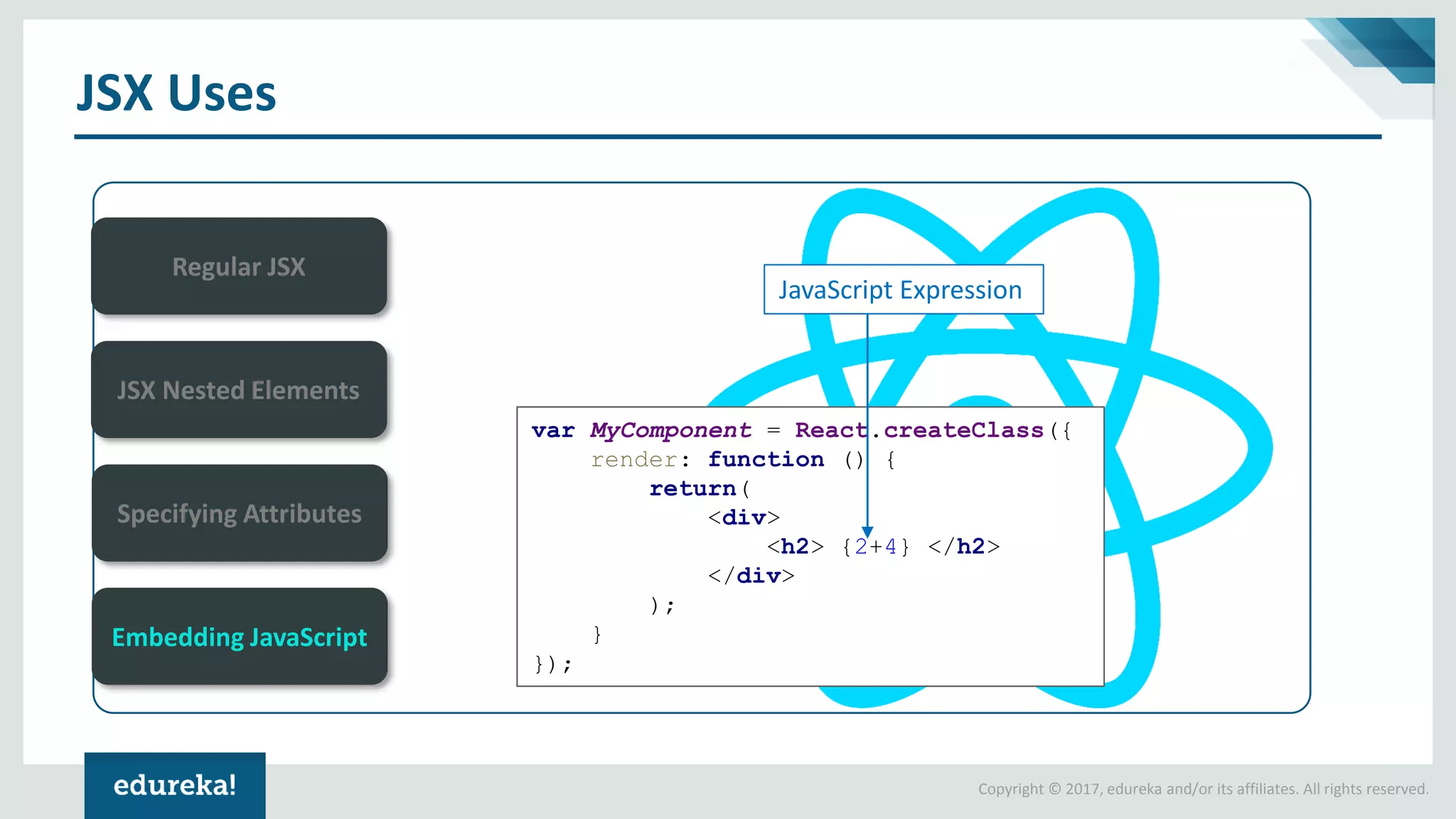The image size is (1456, 819).
Task: Click the opening <div> tag
Action: point(744,518)
